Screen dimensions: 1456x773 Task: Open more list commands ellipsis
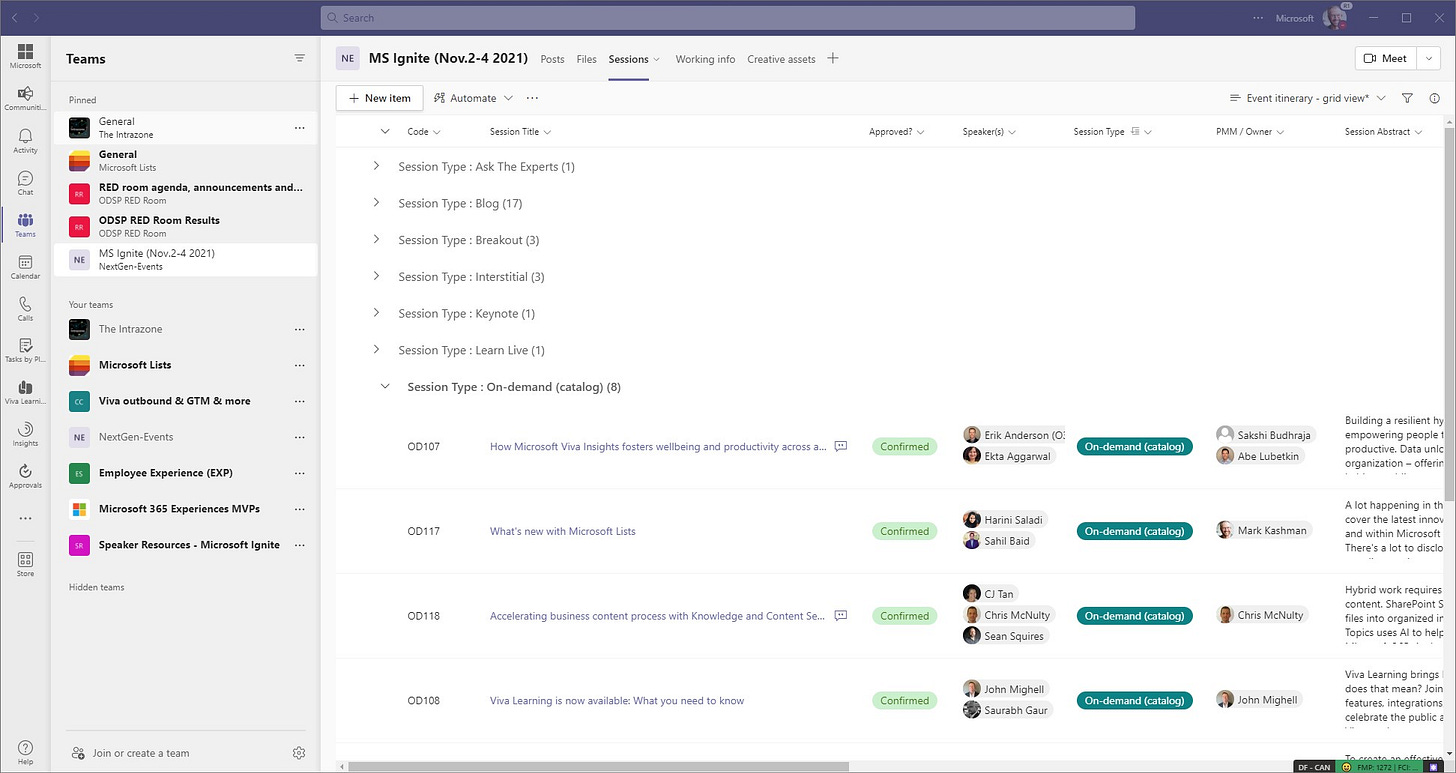(x=532, y=98)
